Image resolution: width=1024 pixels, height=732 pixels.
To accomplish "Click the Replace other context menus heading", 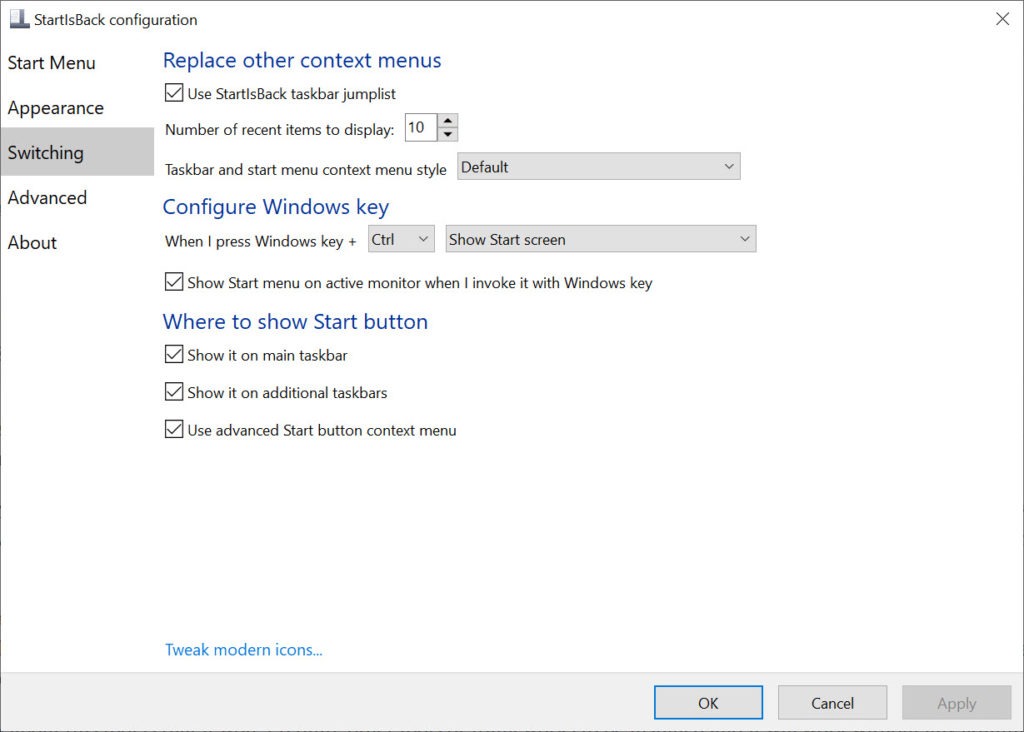I will [302, 60].
